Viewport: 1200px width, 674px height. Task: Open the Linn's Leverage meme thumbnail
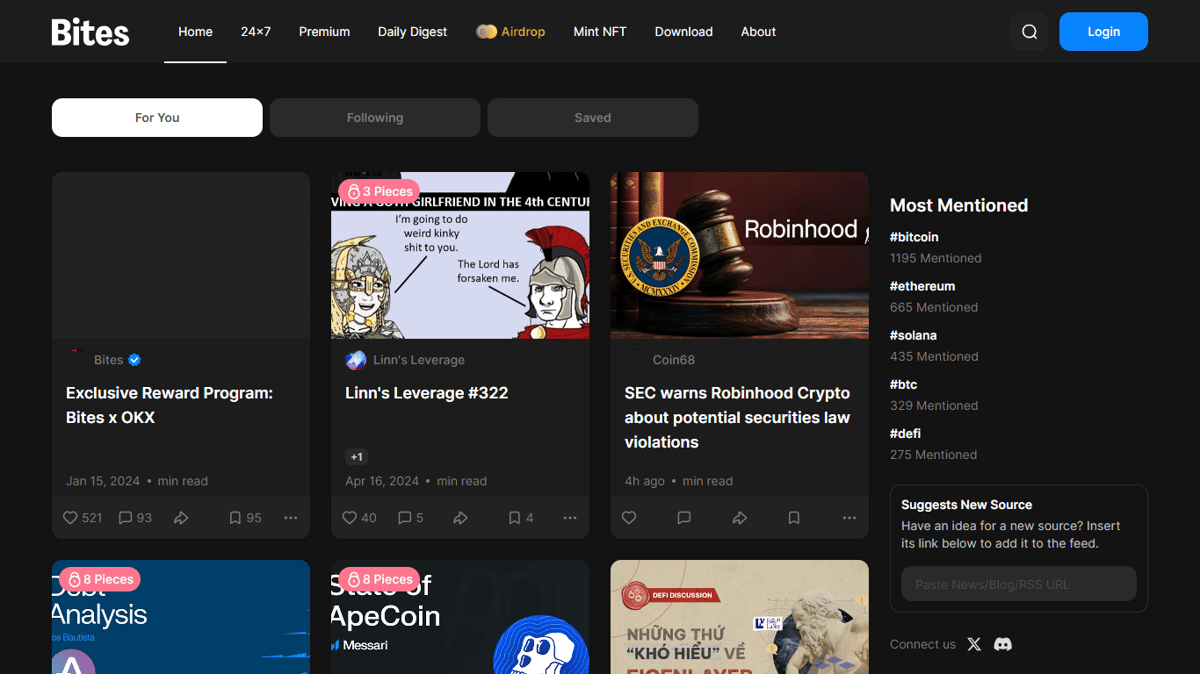point(460,256)
